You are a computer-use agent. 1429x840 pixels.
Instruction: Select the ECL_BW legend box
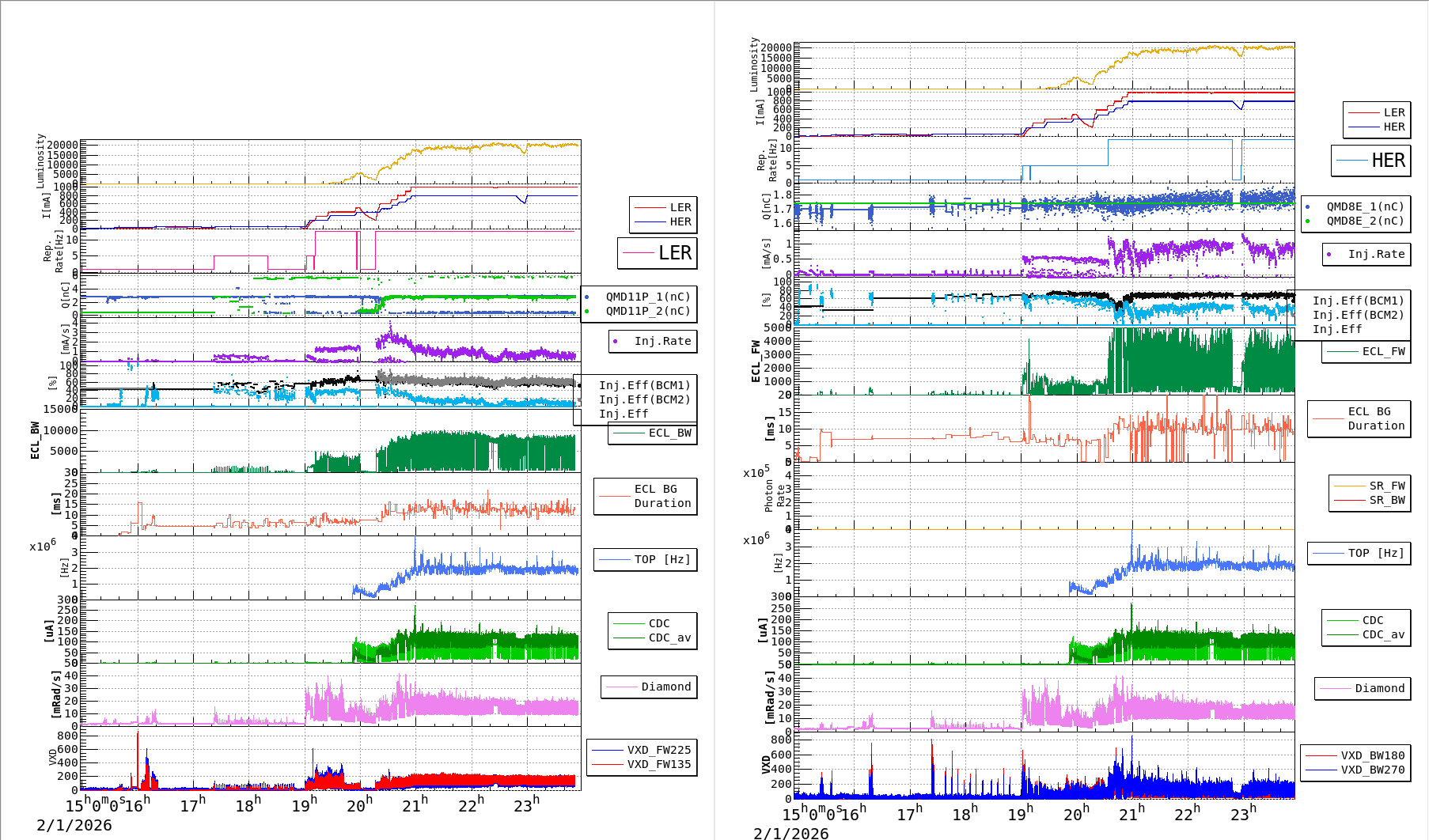[653, 433]
